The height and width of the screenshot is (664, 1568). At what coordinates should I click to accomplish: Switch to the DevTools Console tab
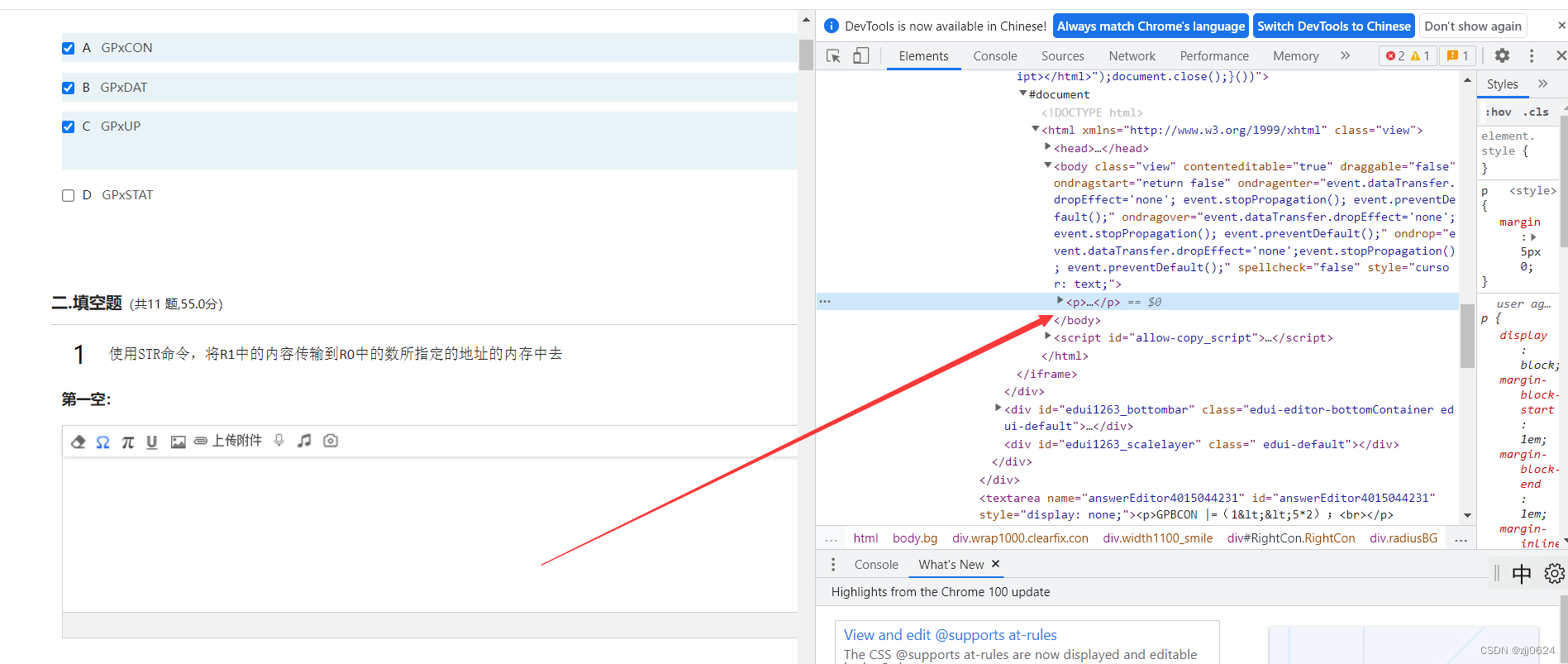tap(995, 56)
